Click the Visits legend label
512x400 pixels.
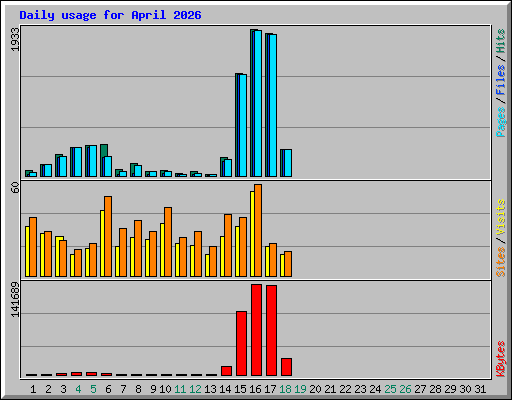(x=500, y=218)
